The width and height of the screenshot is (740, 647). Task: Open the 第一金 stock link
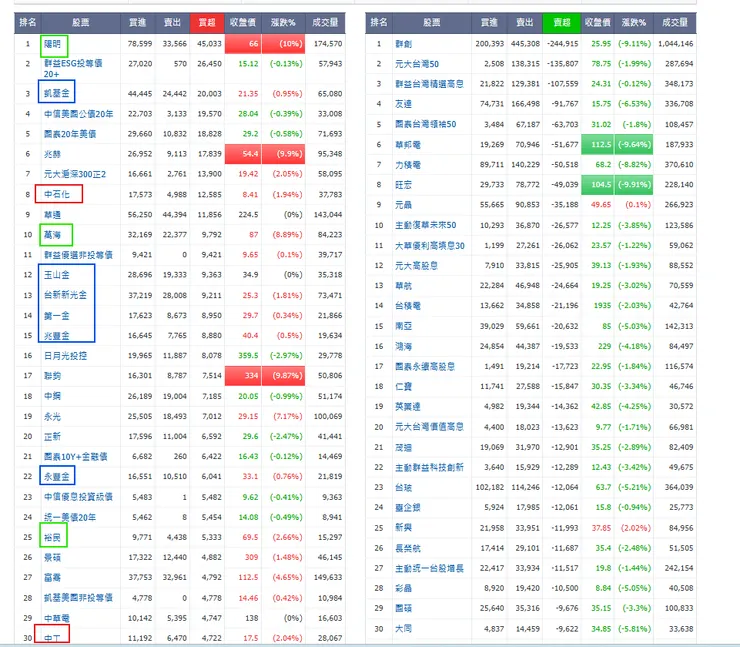tap(56, 315)
